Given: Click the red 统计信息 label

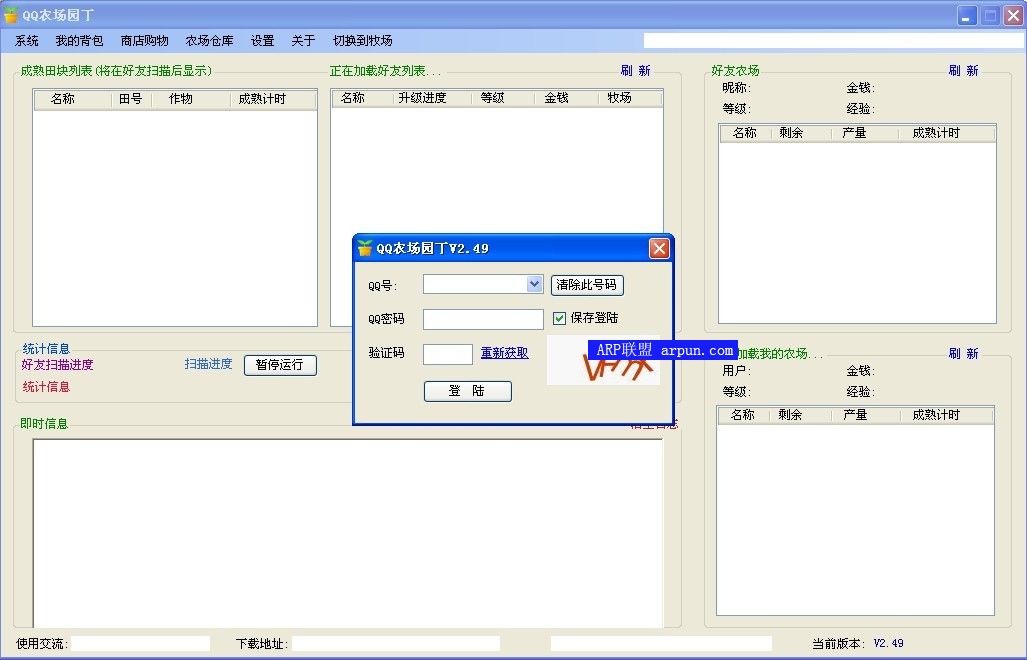Looking at the screenshot, I should [47, 387].
